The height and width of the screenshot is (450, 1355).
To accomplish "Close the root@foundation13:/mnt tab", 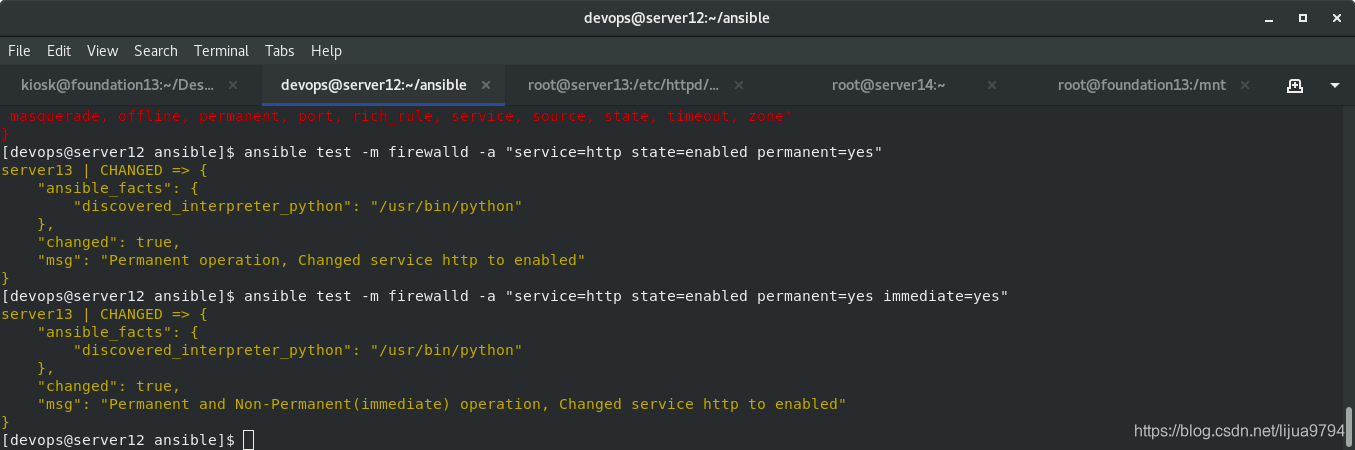I will click(x=1247, y=85).
